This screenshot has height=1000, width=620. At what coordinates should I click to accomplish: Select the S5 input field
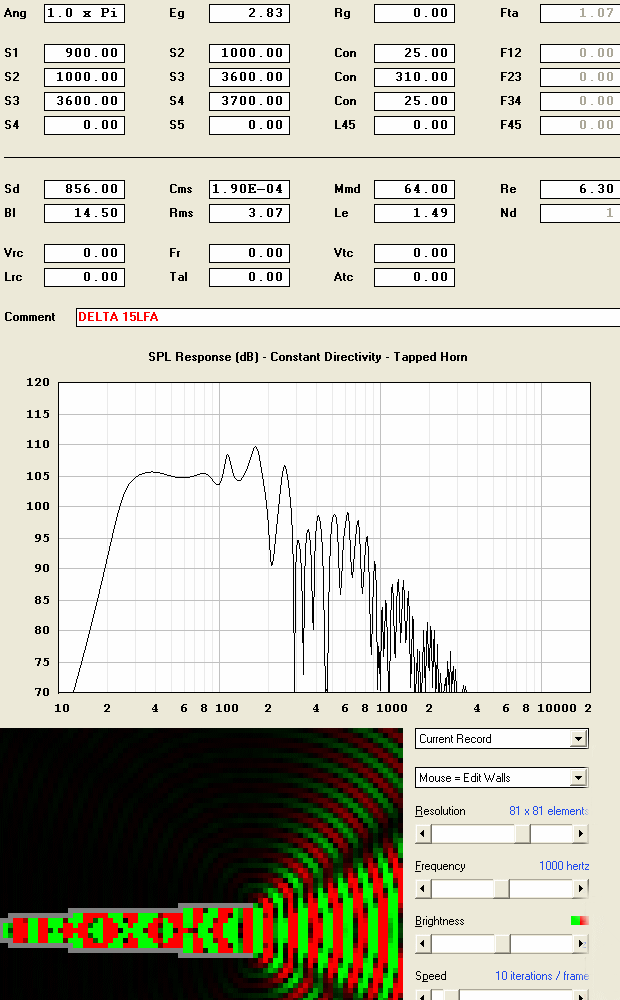pyautogui.click(x=249, y=125)
